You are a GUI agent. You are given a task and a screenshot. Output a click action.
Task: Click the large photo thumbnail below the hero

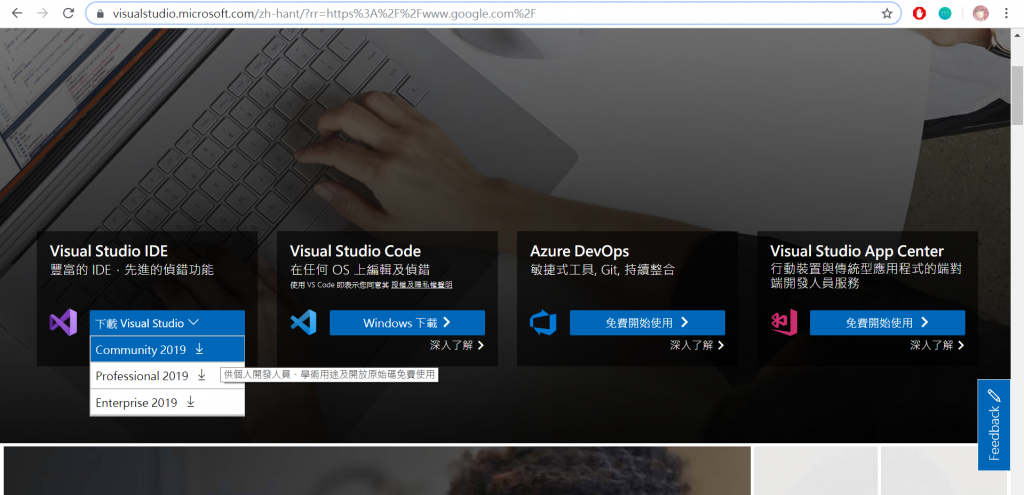(x=377, y=470)
